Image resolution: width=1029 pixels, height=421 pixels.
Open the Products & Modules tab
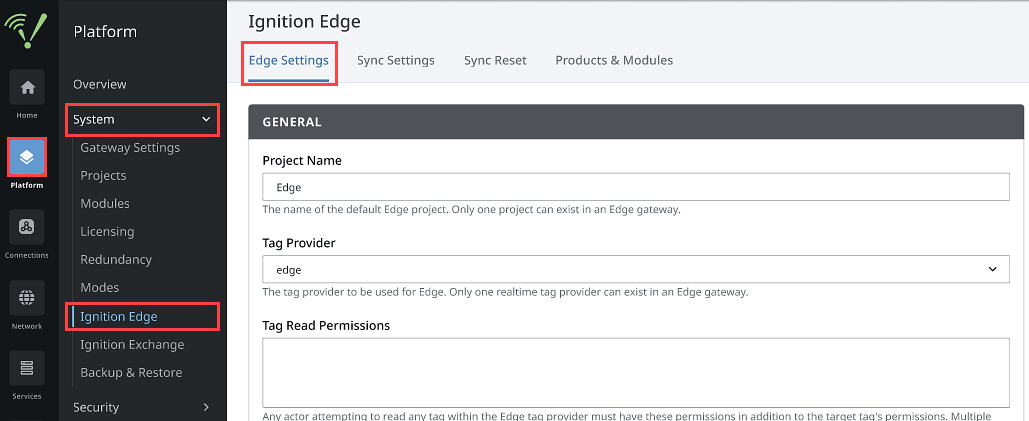click(614, 60)
